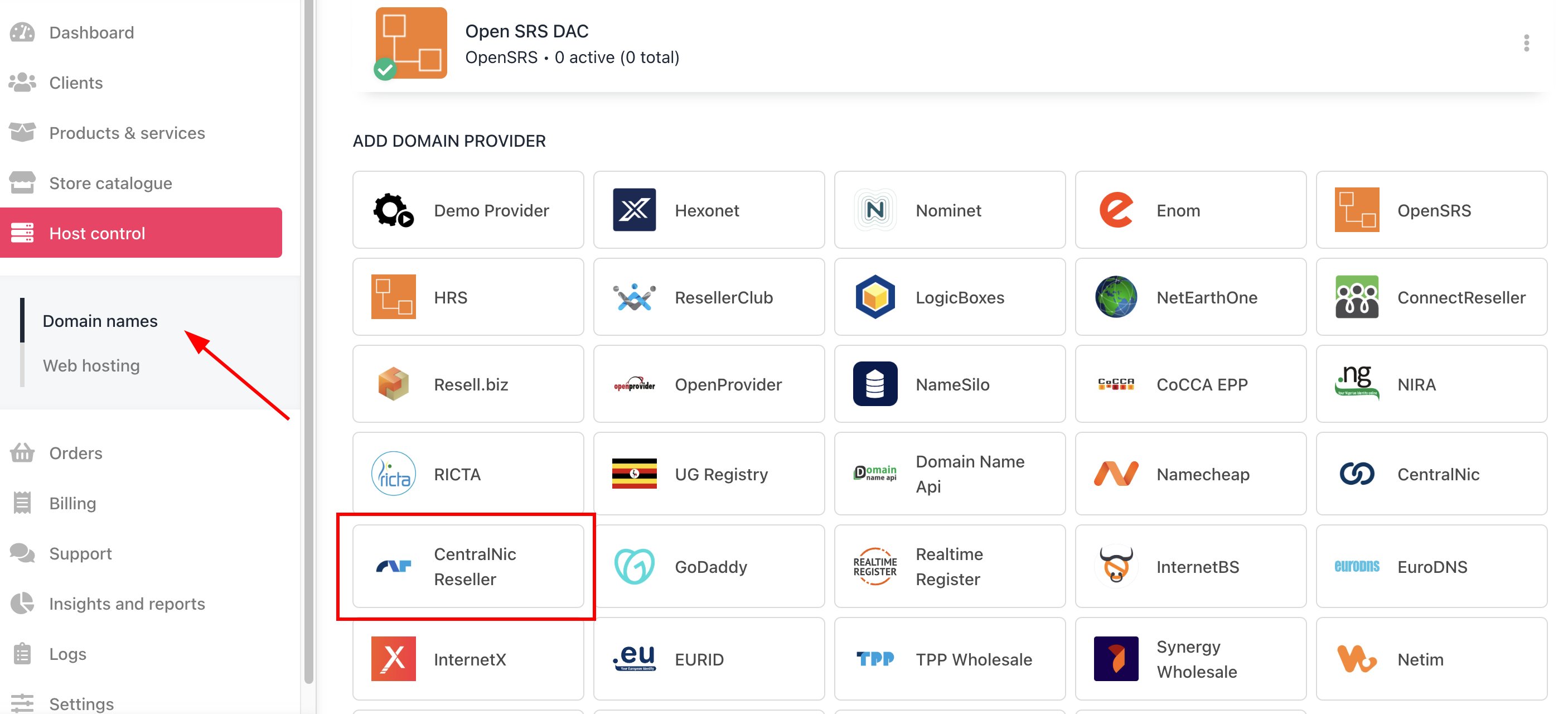Screen dimensions: 1568x714
Task: Navigate to Clients section
Action: tap(76, 82)
